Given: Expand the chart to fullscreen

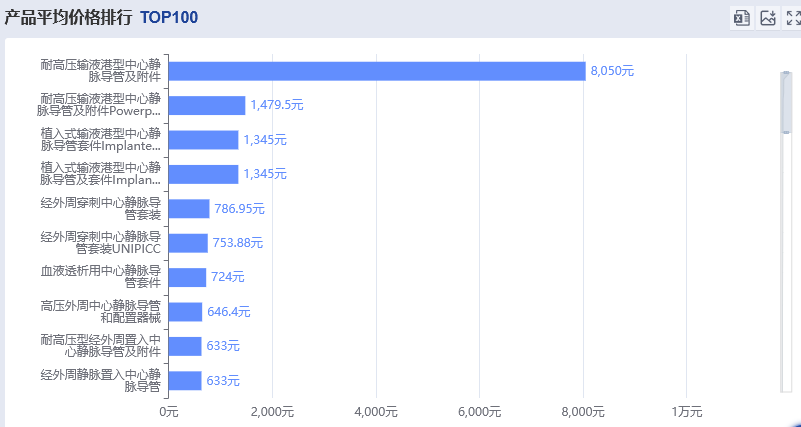Looking at the screenshot, I should (x=793, y=18).
